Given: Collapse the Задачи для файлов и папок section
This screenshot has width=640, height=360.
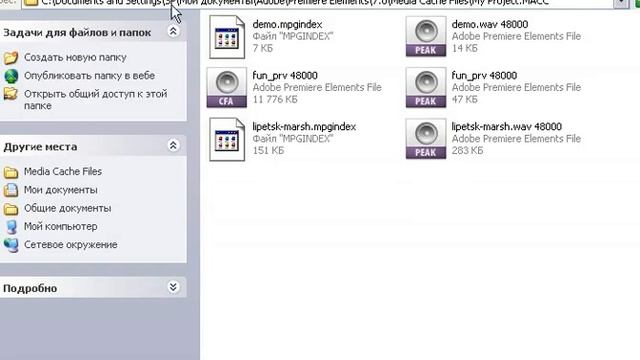Looking at the screenshot, I should click(x=173, y=31).
